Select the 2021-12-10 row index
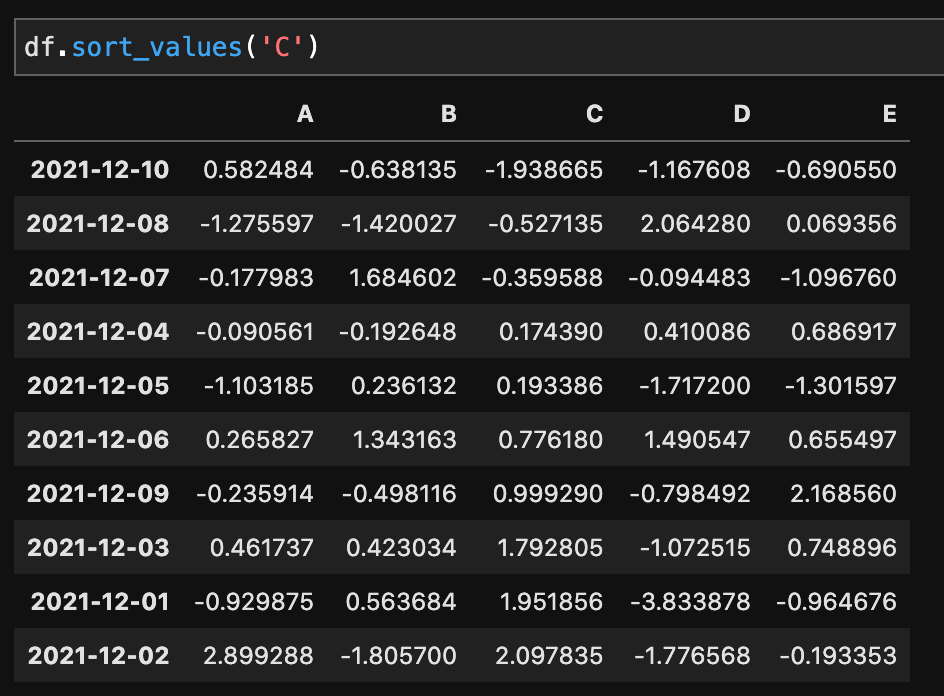 coord(100,170)
